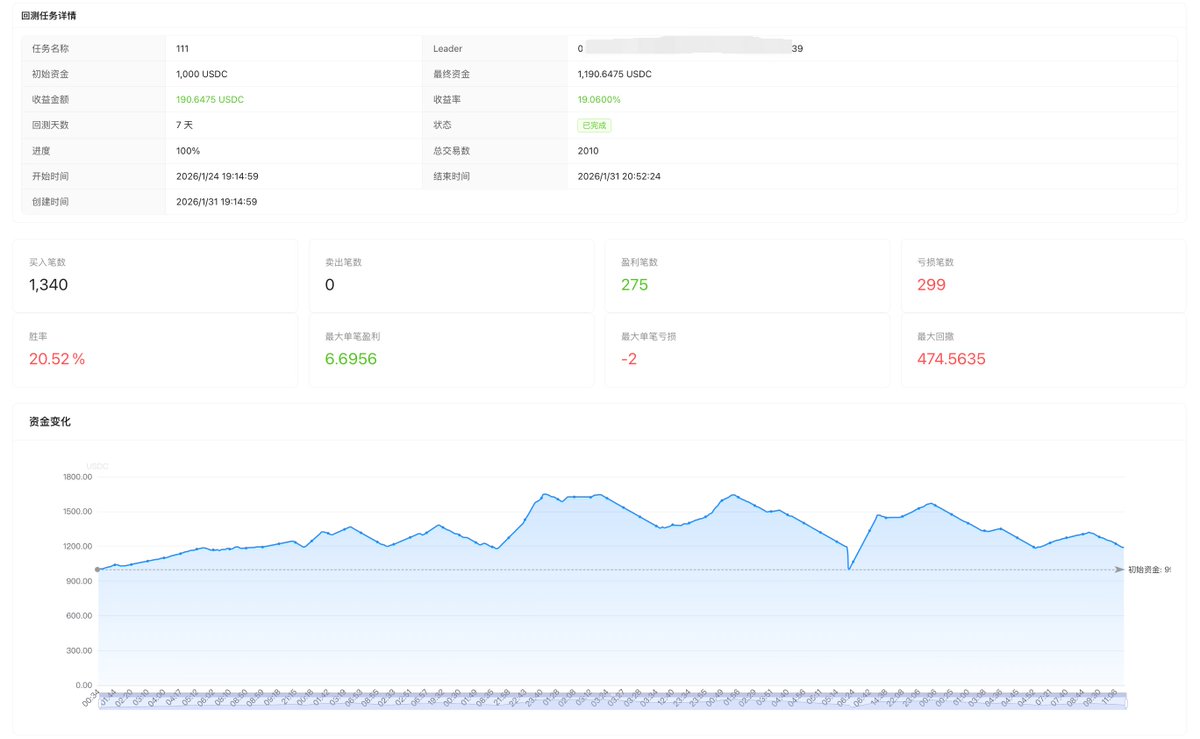Screen dimensions: 1200x739
Task: Select the 收益金额 label cell
Action: (x=93, y=99)
